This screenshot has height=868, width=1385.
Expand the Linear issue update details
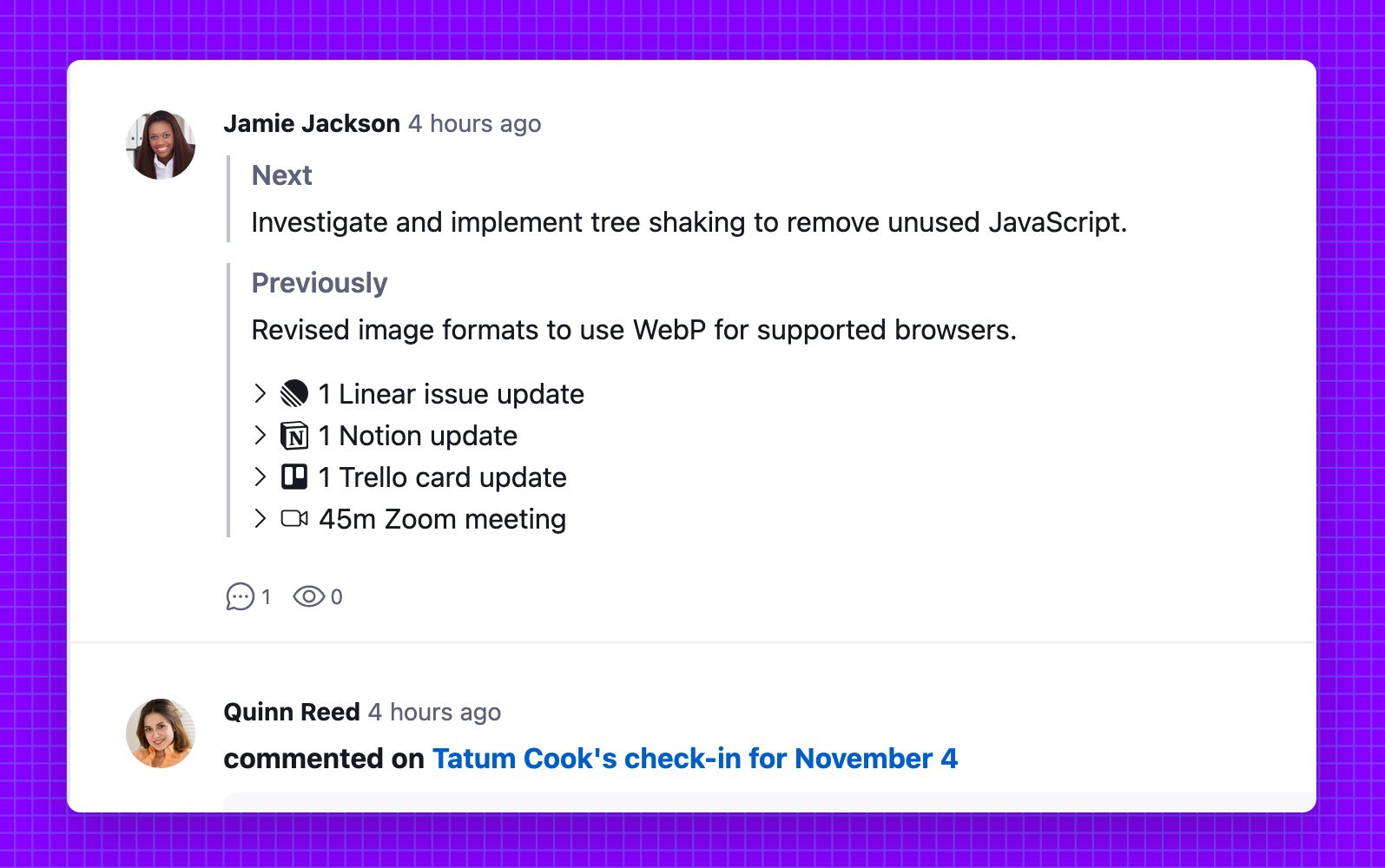click(261, 393)
